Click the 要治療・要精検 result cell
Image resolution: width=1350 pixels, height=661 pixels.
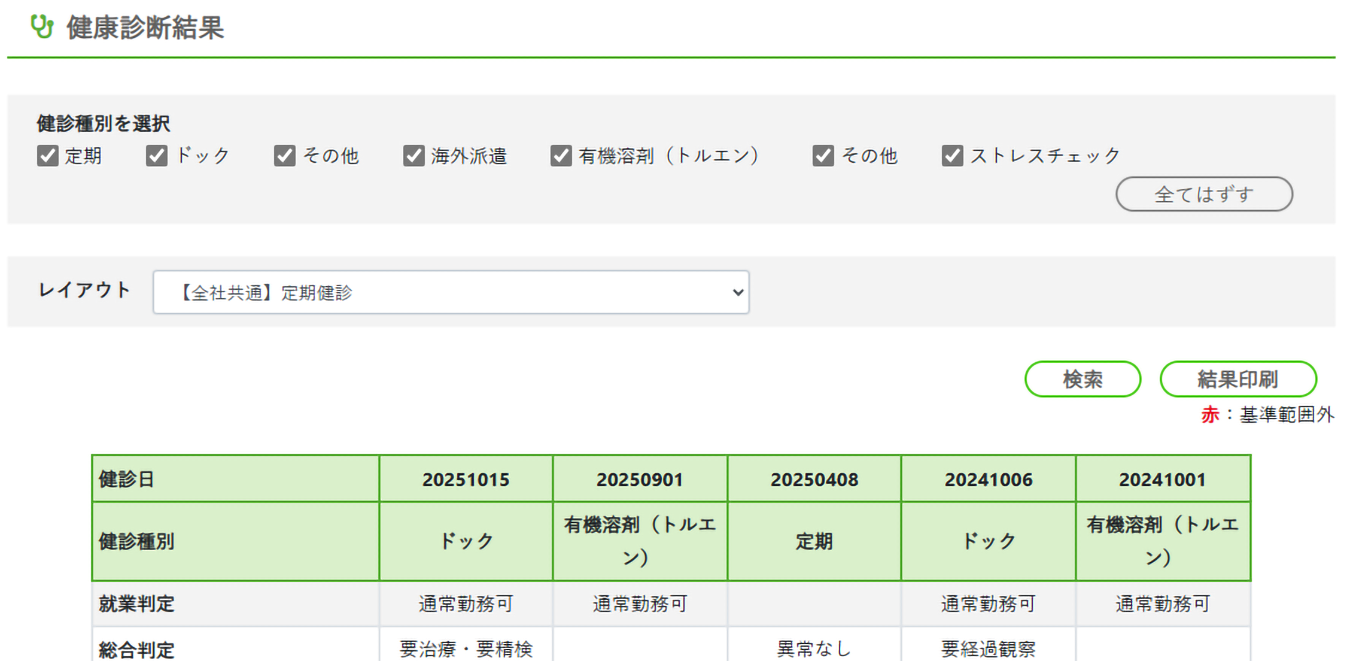[466, 649]
